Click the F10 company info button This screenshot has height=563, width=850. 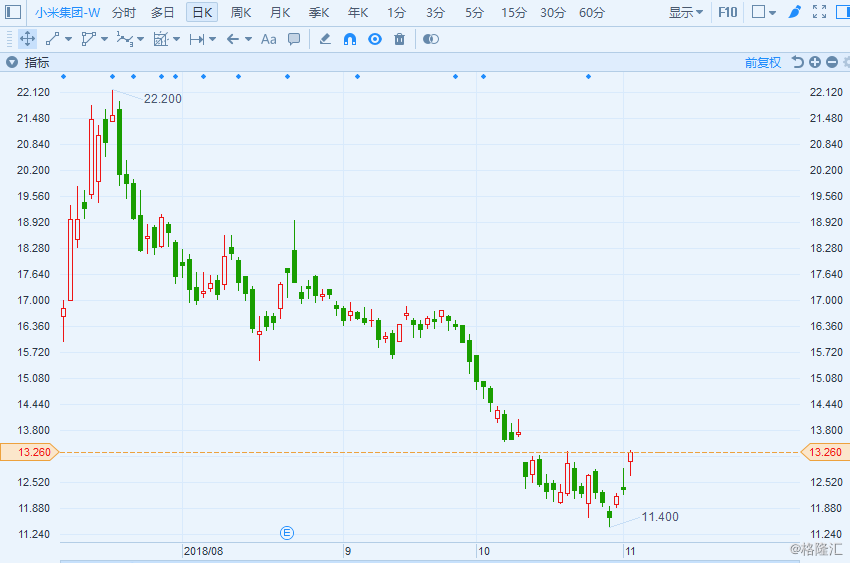[727, 12]
